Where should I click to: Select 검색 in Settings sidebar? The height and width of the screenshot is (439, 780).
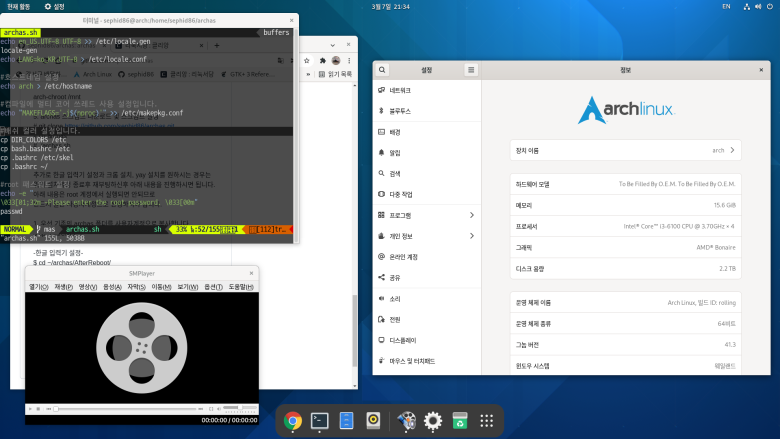(x=427, y=174)
